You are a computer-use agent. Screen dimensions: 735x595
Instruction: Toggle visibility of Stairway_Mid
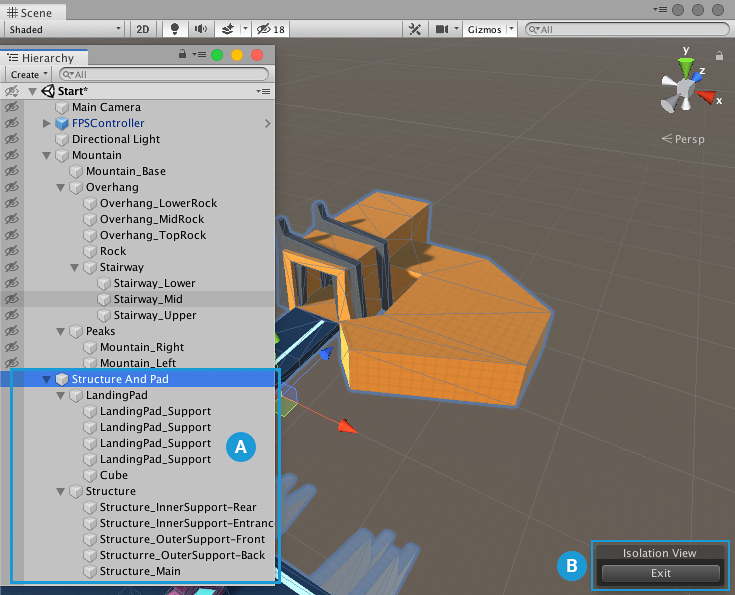pos(12,299)
